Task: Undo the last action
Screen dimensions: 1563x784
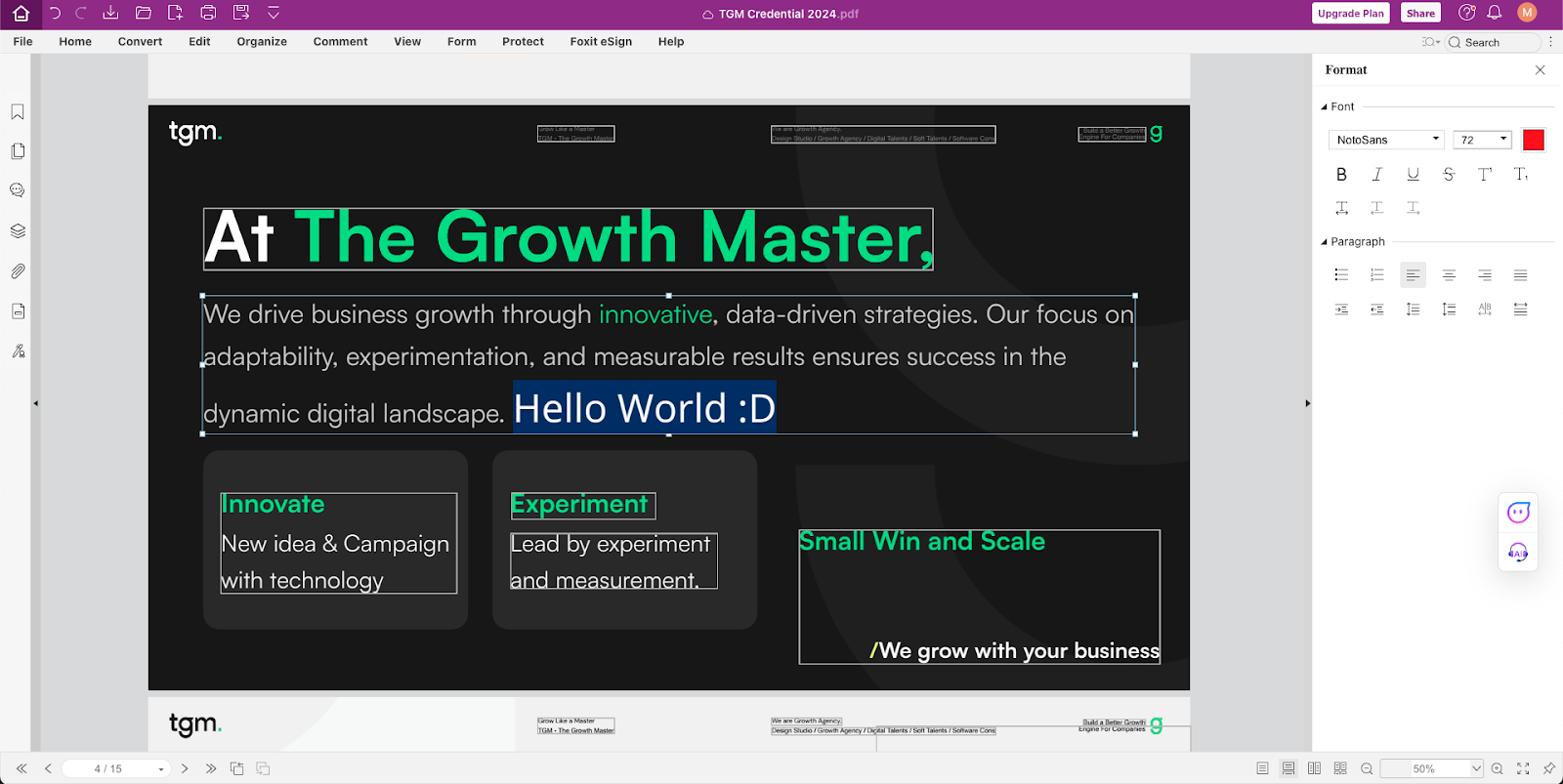Action: (x=55, y=14)
